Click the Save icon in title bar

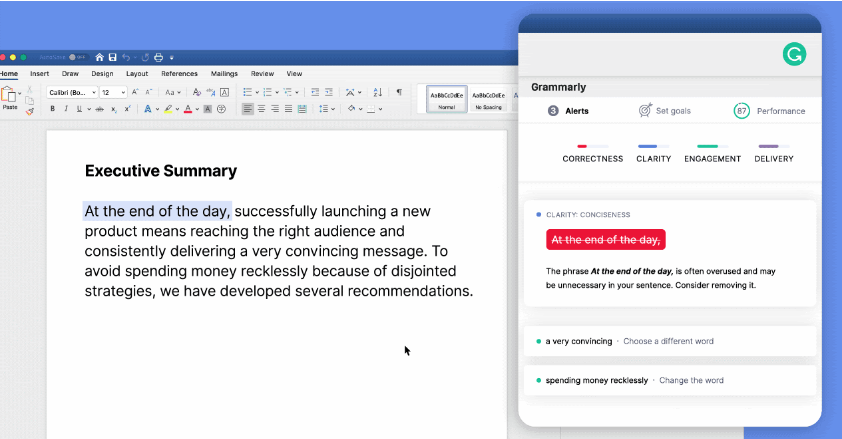[x=112, y=57]
